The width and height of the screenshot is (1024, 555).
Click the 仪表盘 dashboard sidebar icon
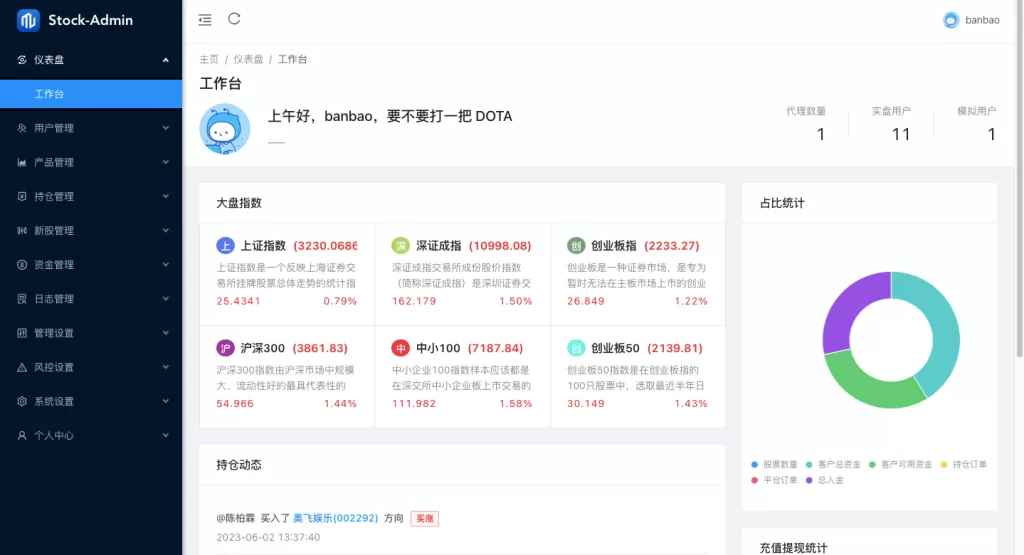22,59
